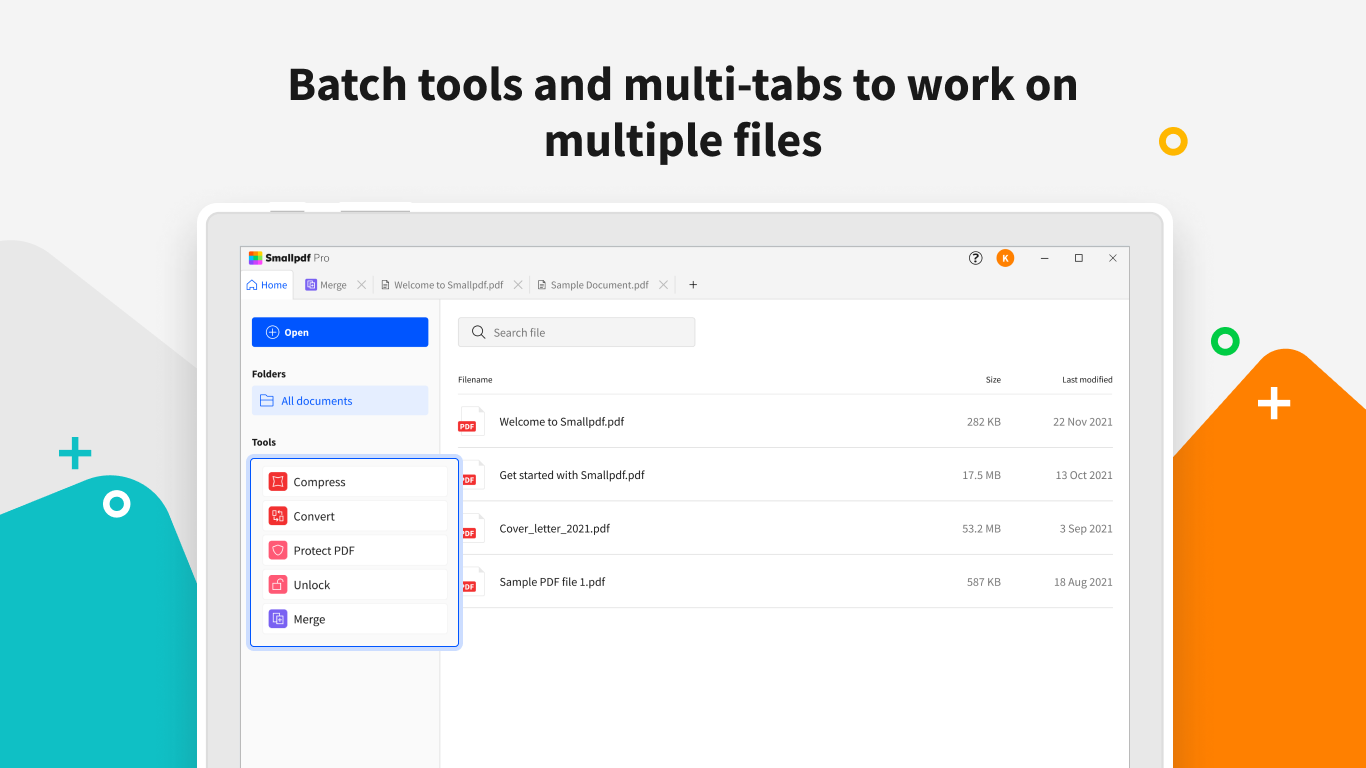
Task: Click the 53.2 MB size value
Action: click(982, 529)
